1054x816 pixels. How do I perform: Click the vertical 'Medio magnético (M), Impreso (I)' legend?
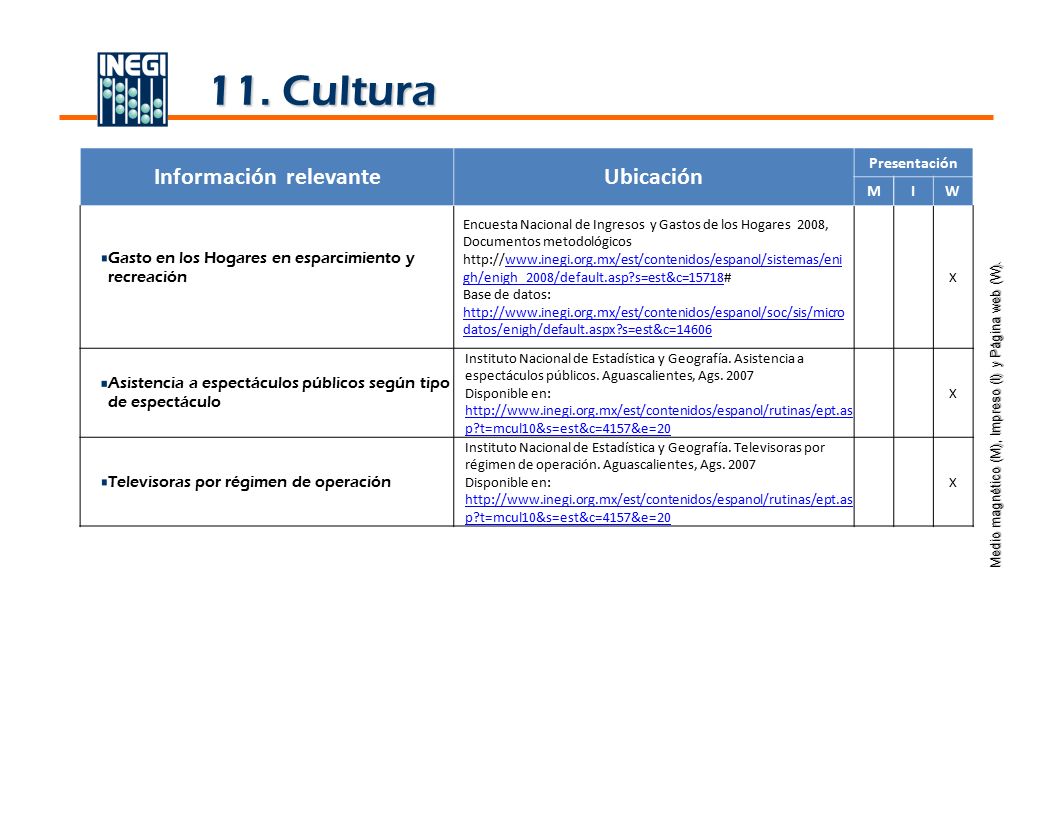click(x=996, y=415)
